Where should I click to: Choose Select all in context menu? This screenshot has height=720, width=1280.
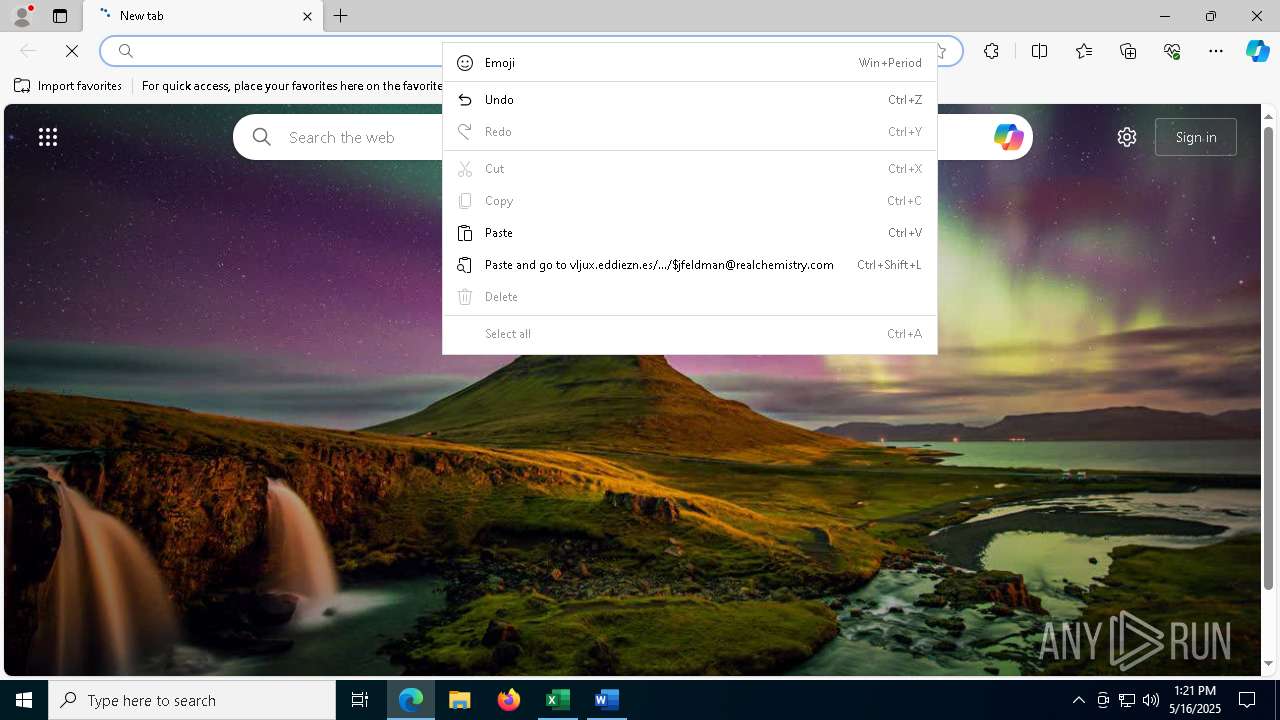pos(690,334)
